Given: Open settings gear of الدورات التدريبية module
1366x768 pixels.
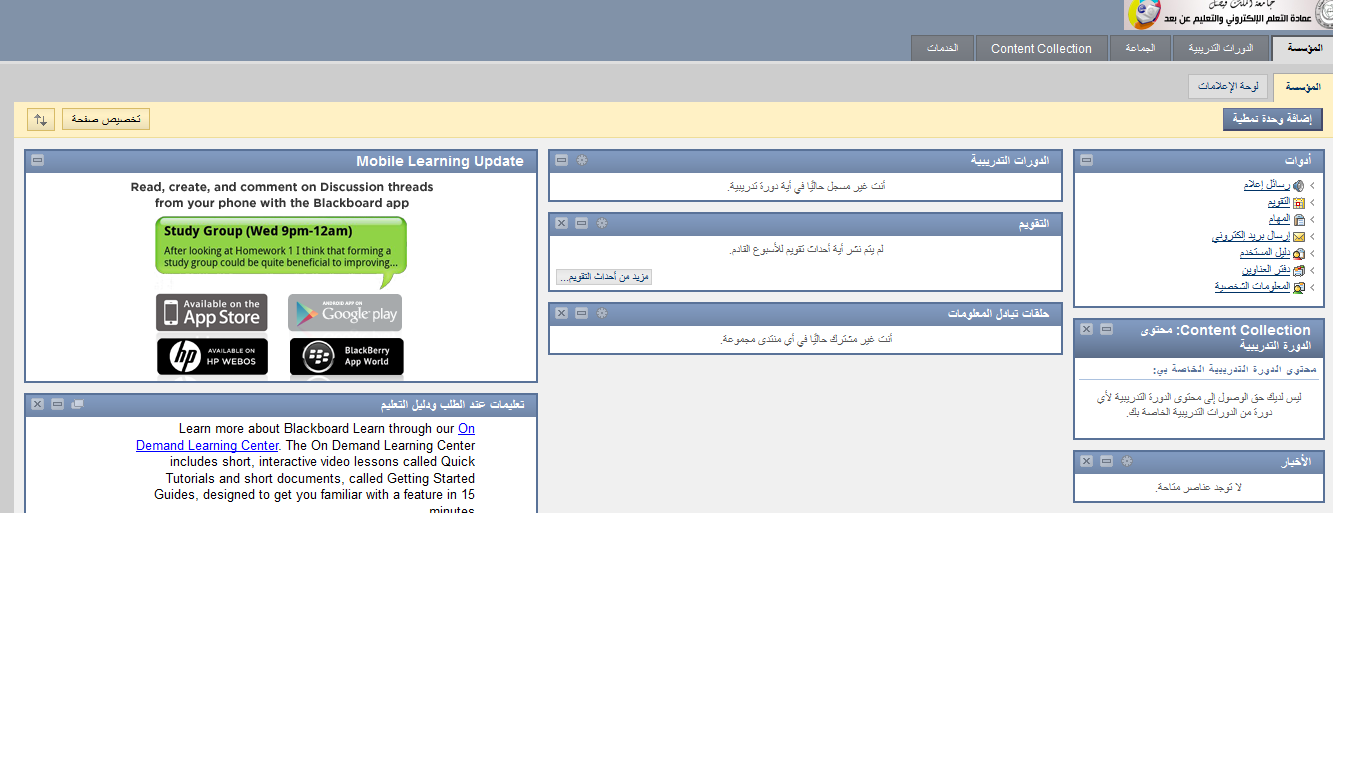Looking at the screenshot, I should tap(582, 160).
